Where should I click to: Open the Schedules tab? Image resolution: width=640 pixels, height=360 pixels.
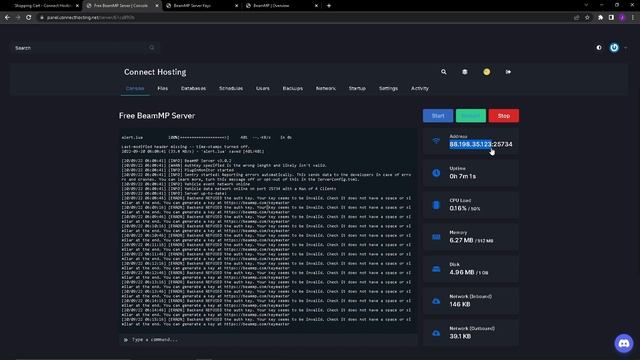[231, 89]
